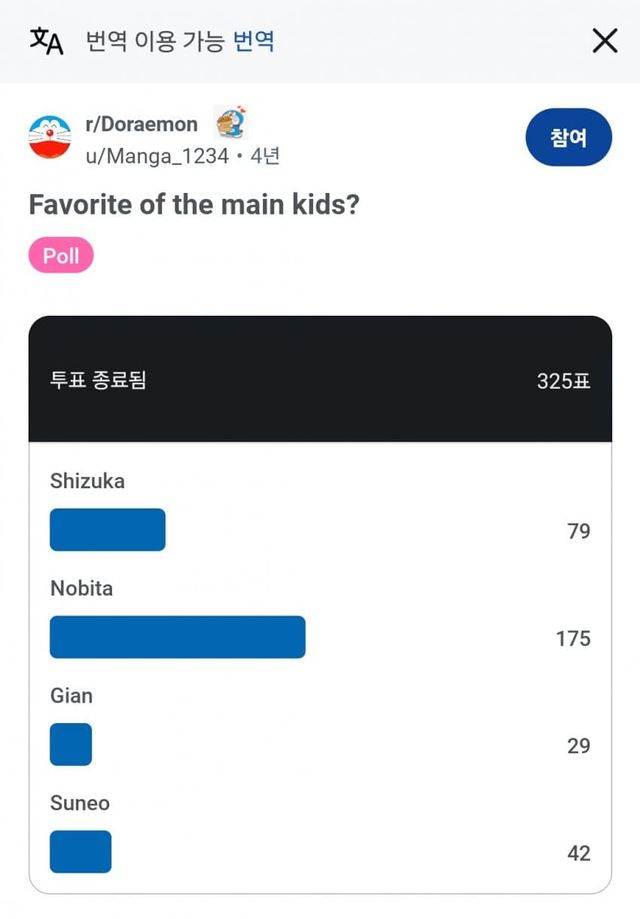Click the translate language icon

pyautogui.click(x=46, y=41)
